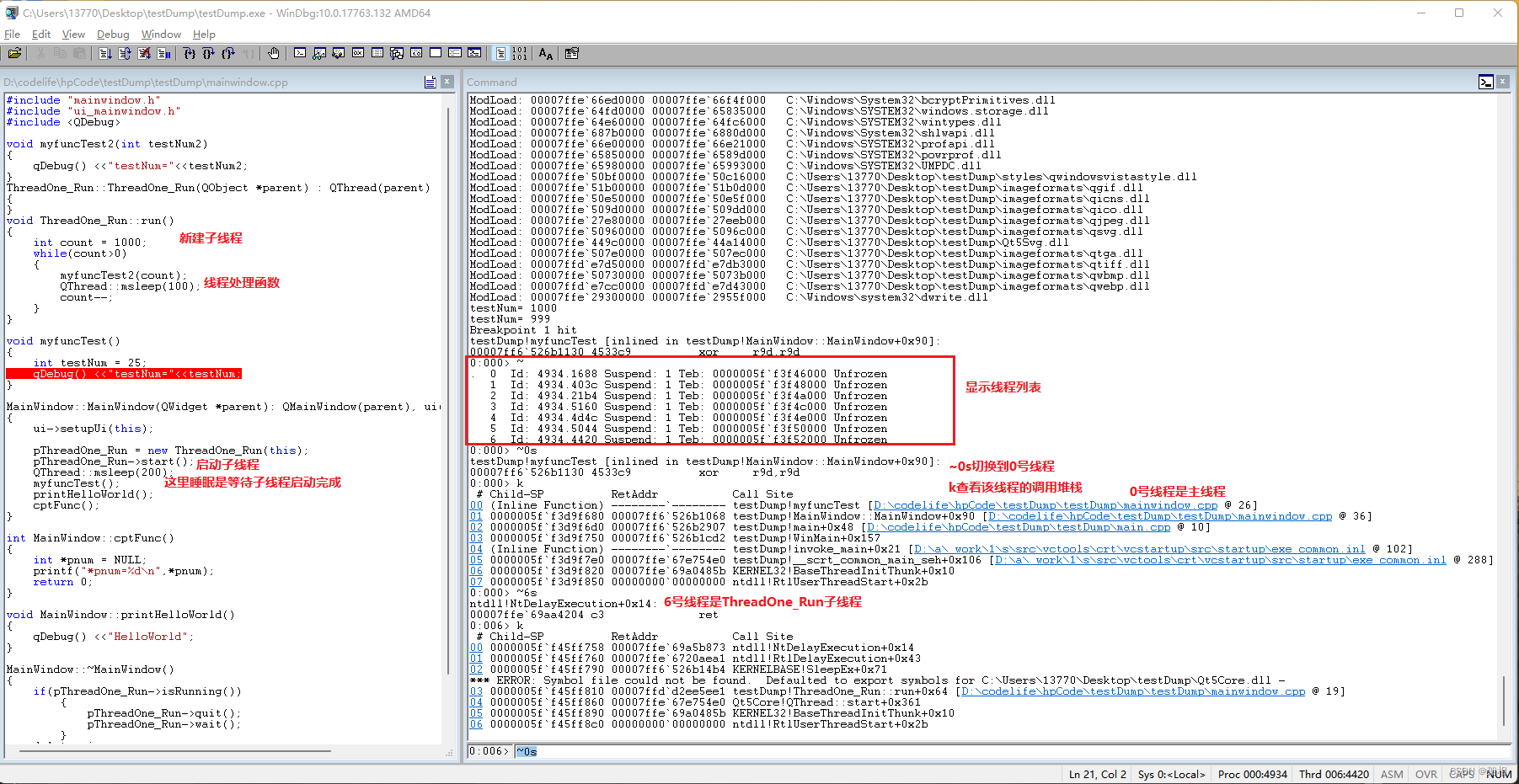Open the Edit menu
Screen dimensions: 1519x784
[x=41, y=35]
